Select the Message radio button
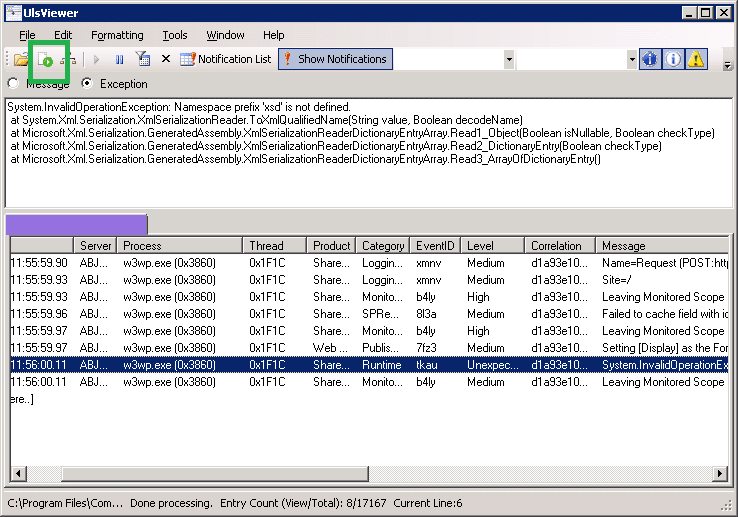 pos(13,83)
